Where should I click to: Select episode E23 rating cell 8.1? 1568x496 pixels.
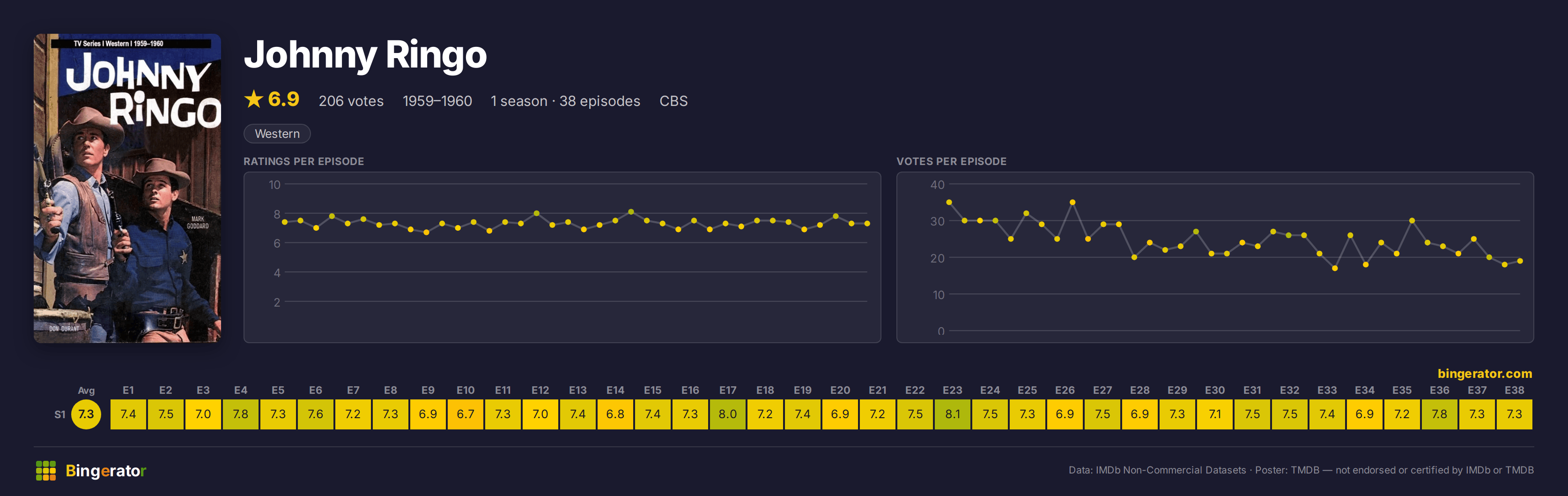(952, 414)
